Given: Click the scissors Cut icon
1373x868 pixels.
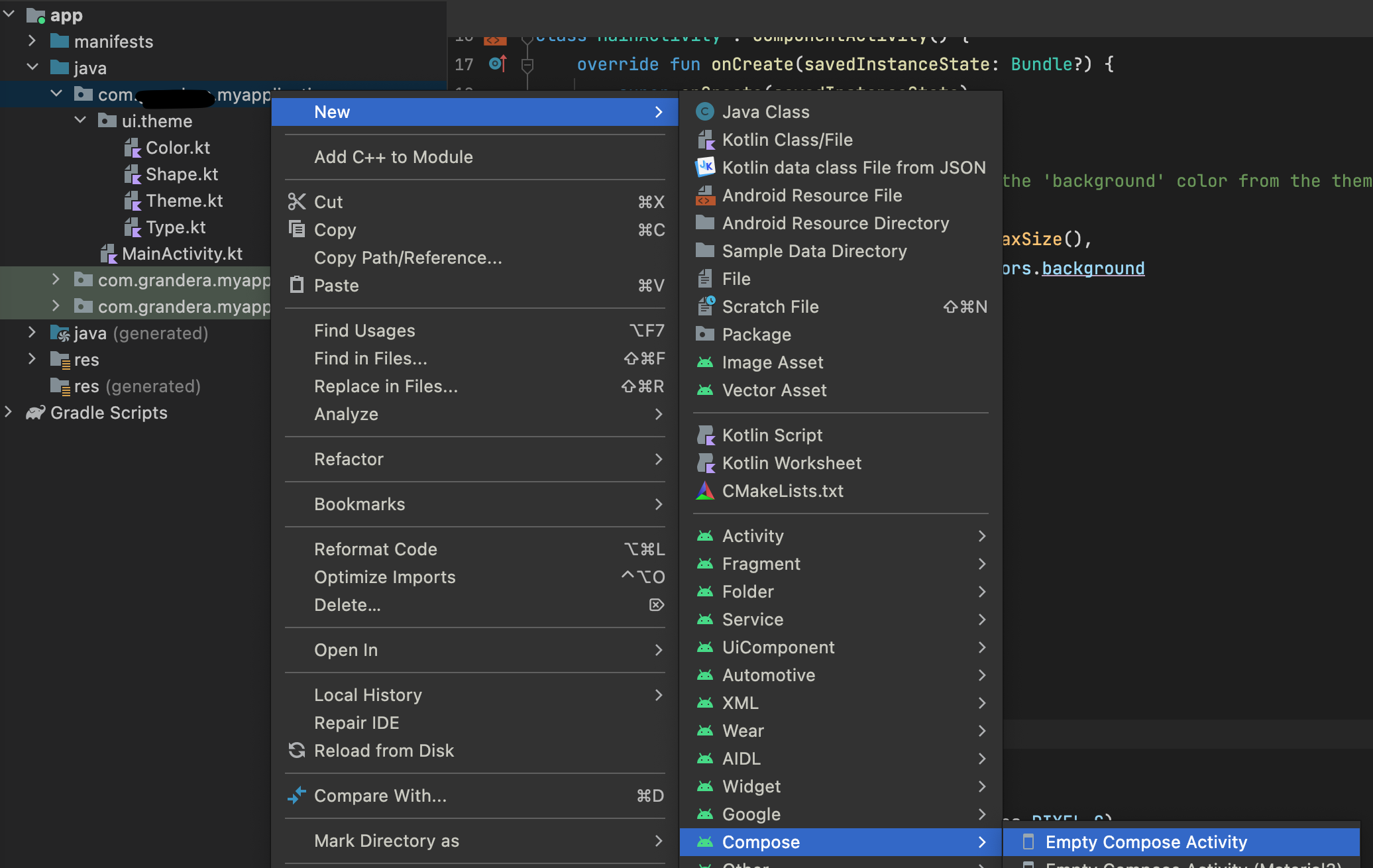Looking at the screenshot, I should pos(296,202).
